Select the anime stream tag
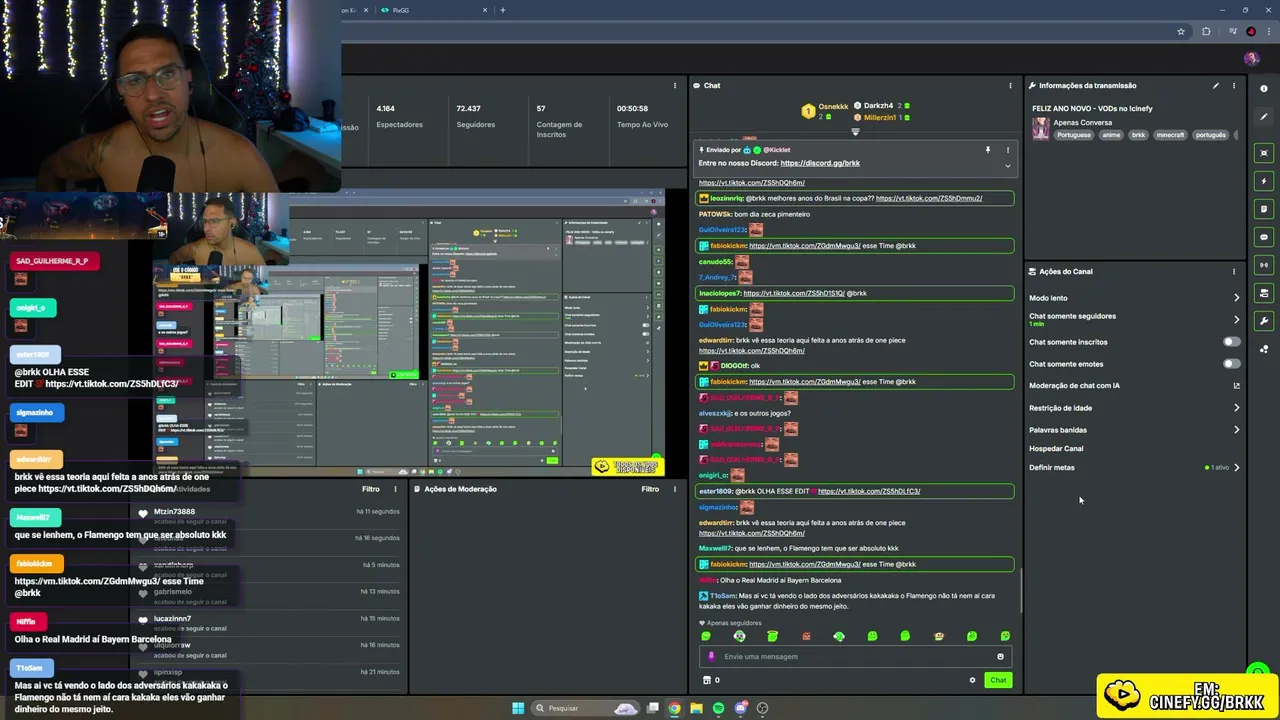The height and width of the screenshot is (720, 1280). tap(1111, 135)
